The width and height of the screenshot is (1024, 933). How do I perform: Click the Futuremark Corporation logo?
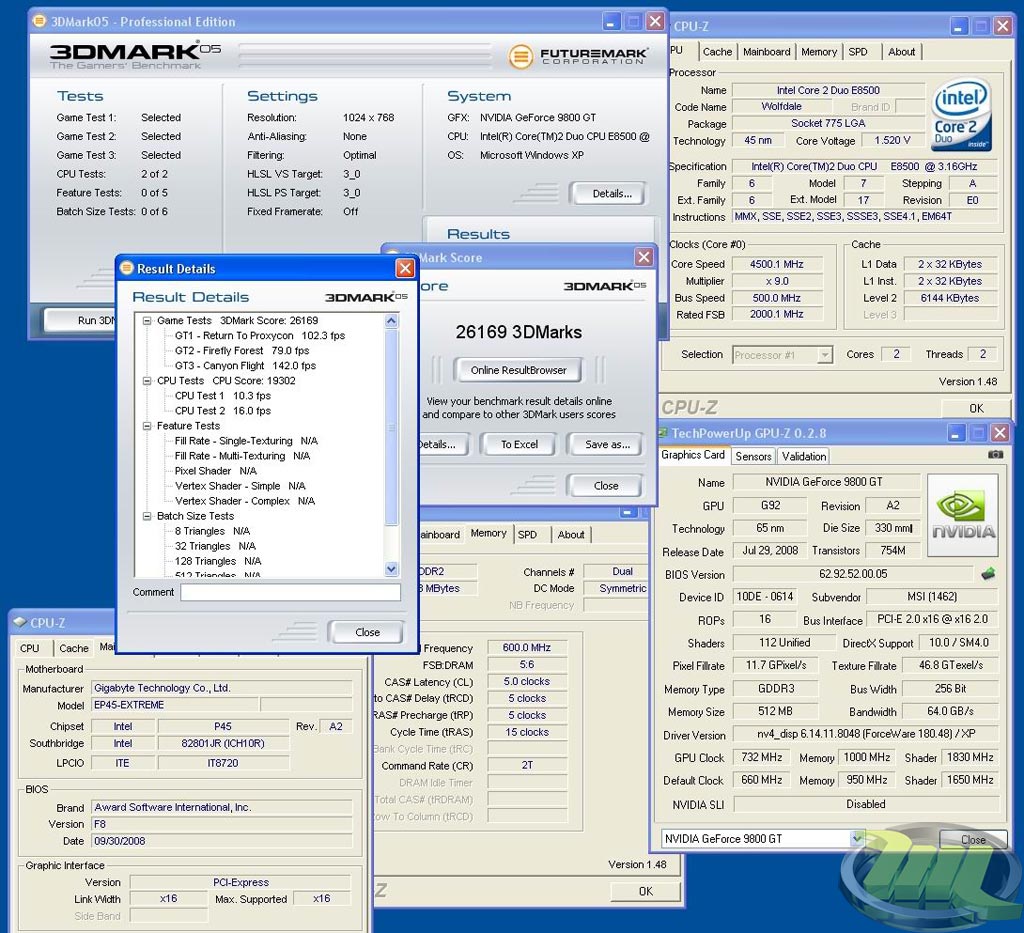tap(578, 56)
